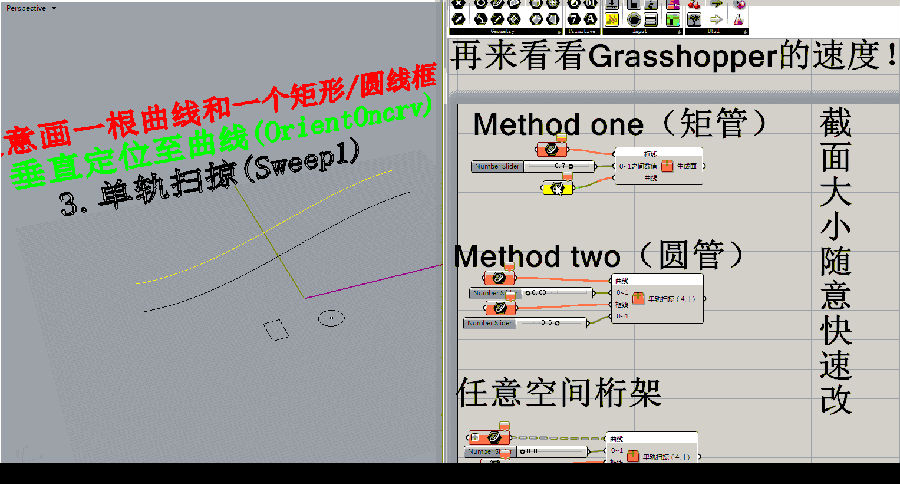The width and height of the screenshot is (900, 484).
Task: Click the orange curve parameter in Method one
Action: click(x=552, y=149)
